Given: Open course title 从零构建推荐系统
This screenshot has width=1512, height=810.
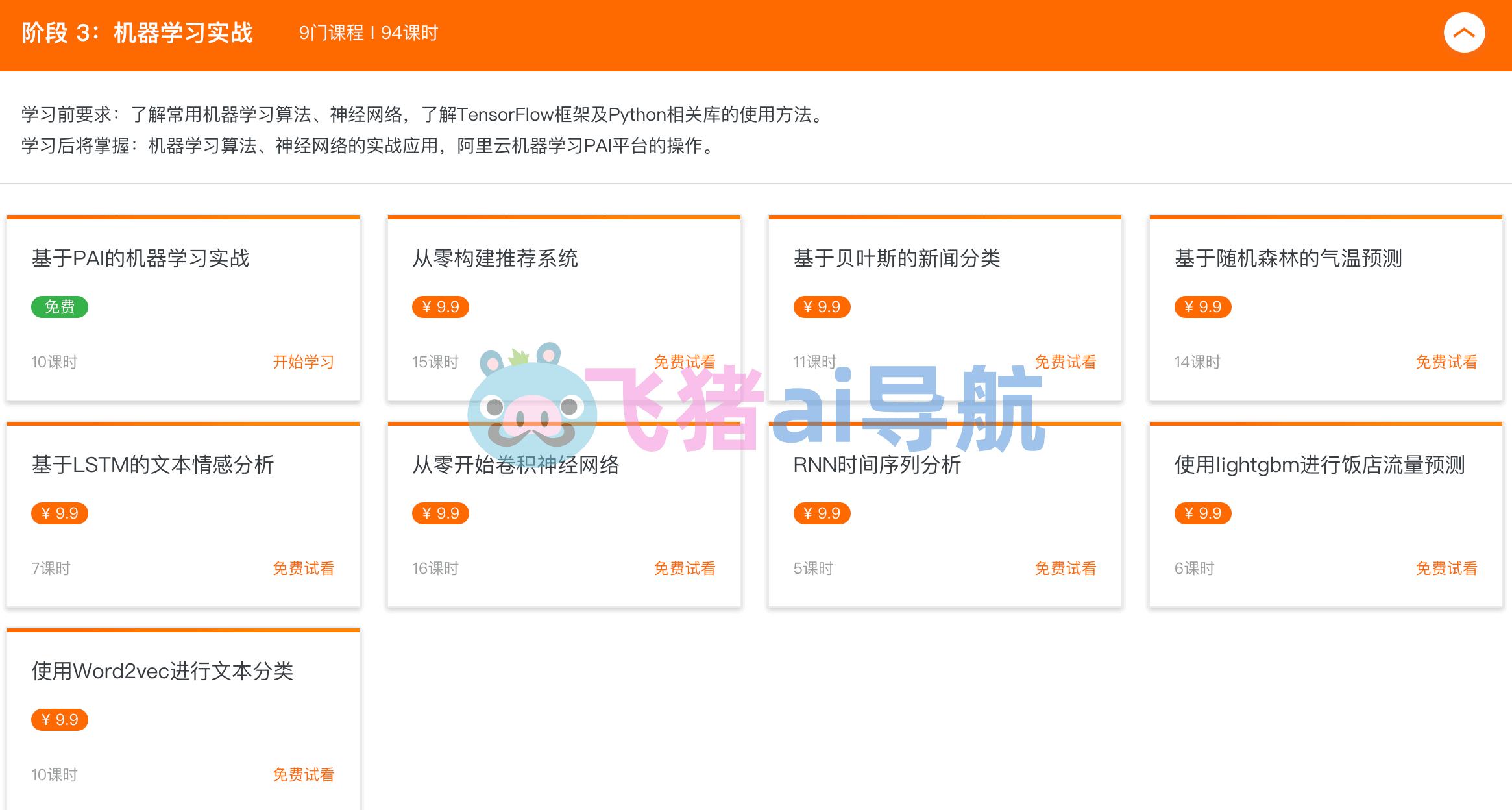Looking at the screenshot, I should [495, 258].
